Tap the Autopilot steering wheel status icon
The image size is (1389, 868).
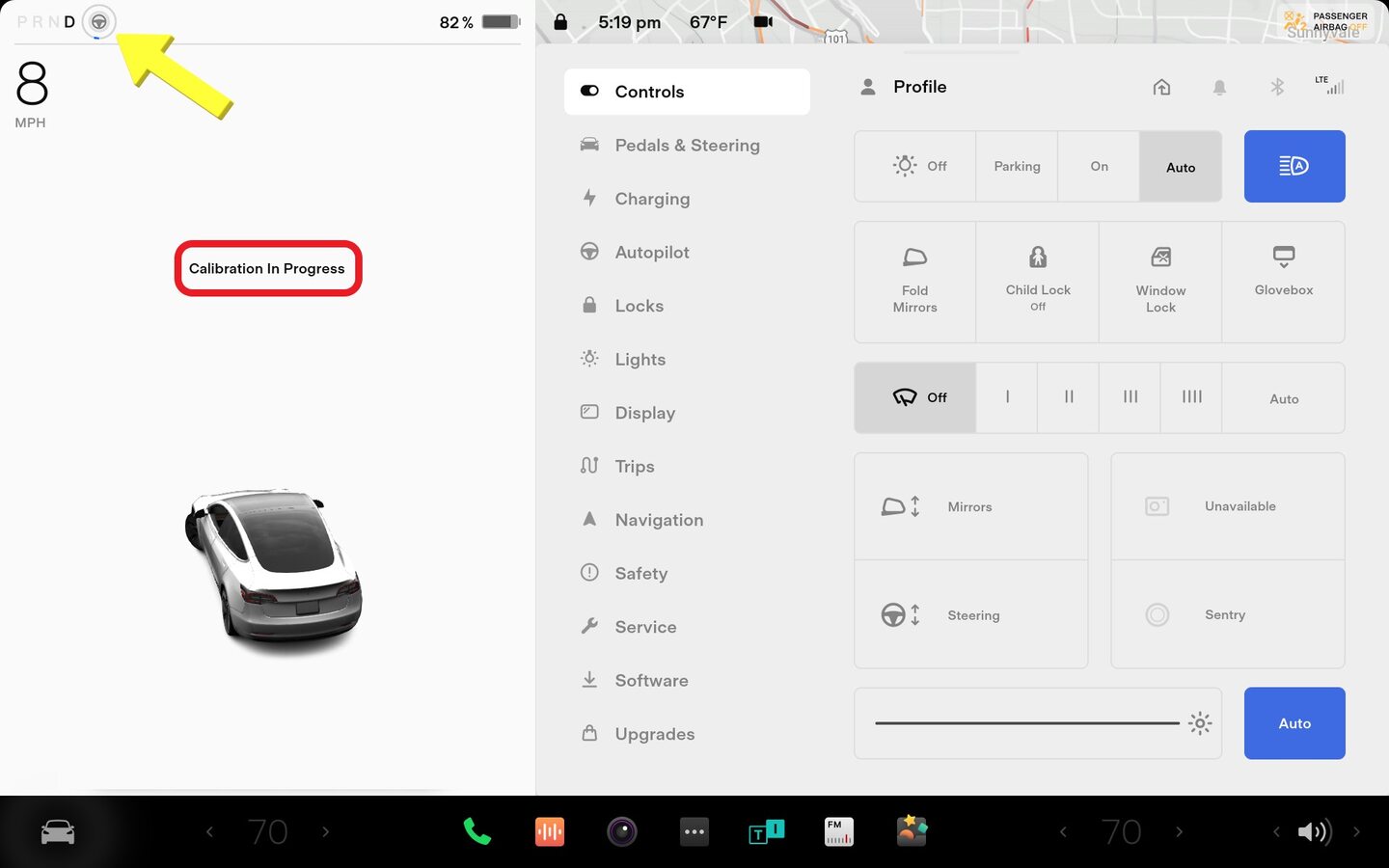[x=98, y=22]
